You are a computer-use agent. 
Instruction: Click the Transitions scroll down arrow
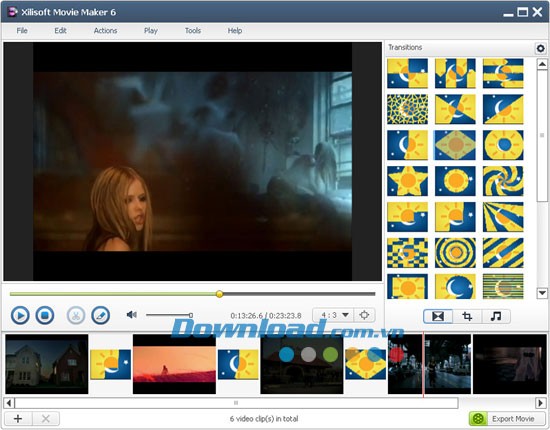542,293
